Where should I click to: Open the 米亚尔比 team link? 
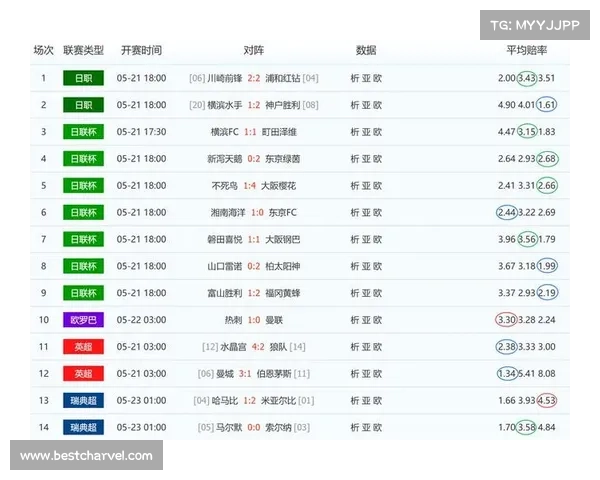click(x=278, y=400)
